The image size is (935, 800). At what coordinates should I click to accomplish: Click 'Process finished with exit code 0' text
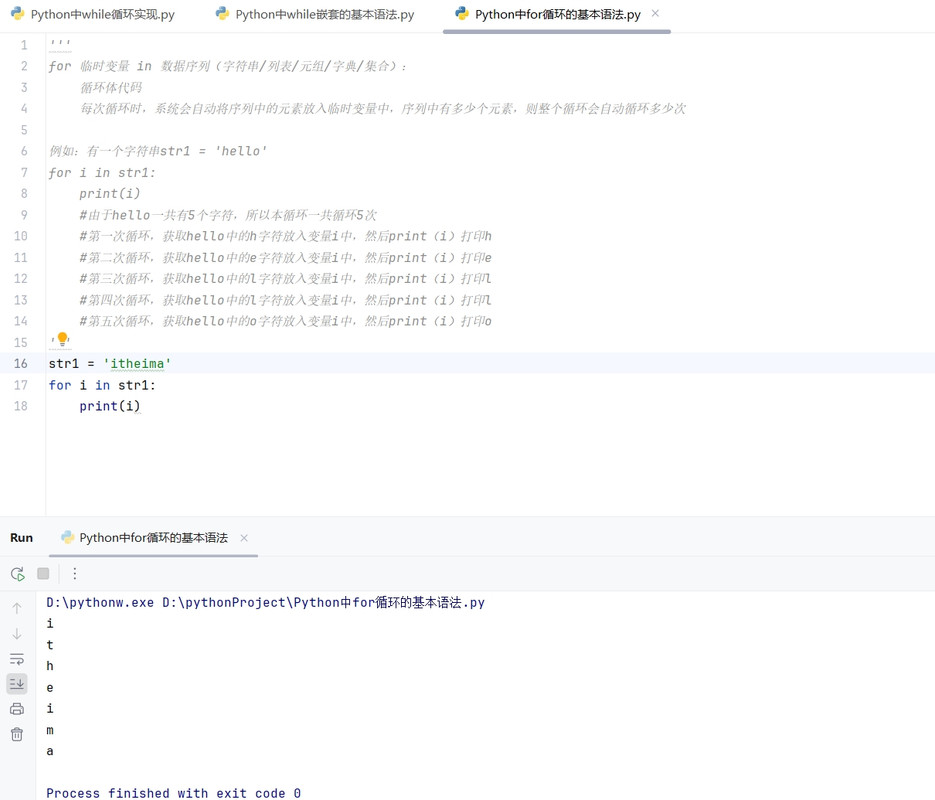click(174, 793)
